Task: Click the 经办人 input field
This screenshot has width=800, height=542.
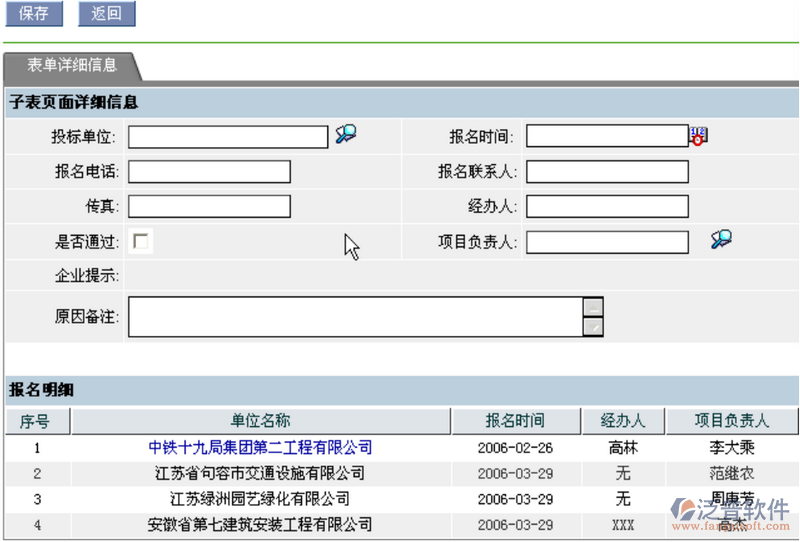Action: 607,207
